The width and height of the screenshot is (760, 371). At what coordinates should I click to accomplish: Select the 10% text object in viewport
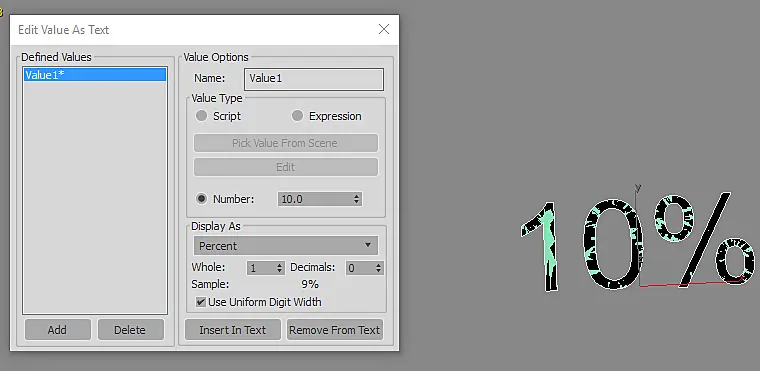[637, 241]
